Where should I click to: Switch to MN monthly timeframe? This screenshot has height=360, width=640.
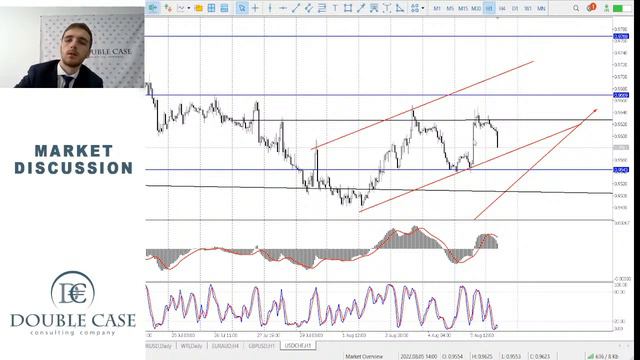[541, 8]
